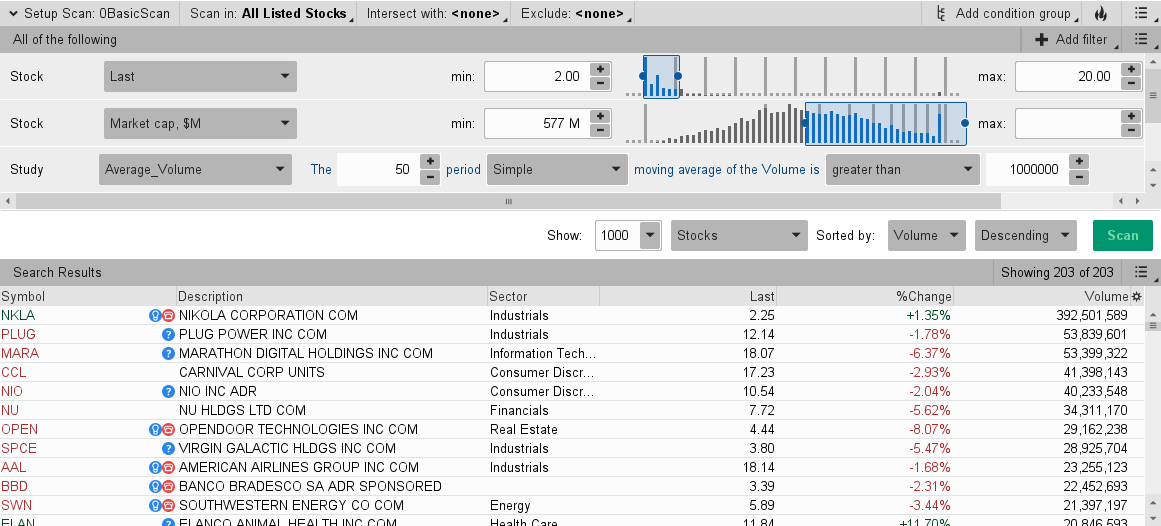
Task: Click the question mark icon in NIO row
Action: point(168,391)
